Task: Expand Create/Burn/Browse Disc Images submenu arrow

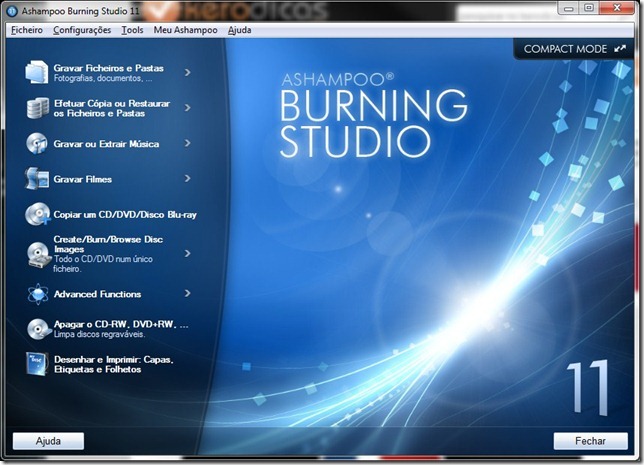Action: click(187, 253)
